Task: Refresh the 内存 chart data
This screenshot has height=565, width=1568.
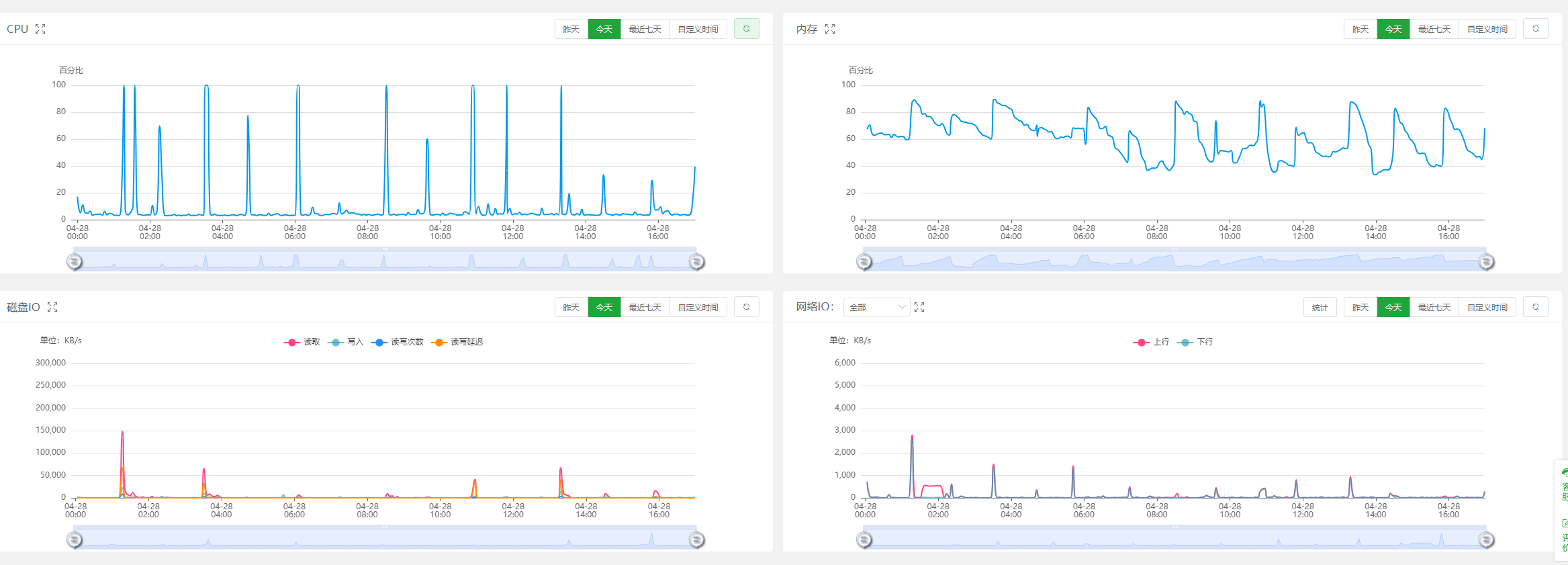Action: (1536, 29)
